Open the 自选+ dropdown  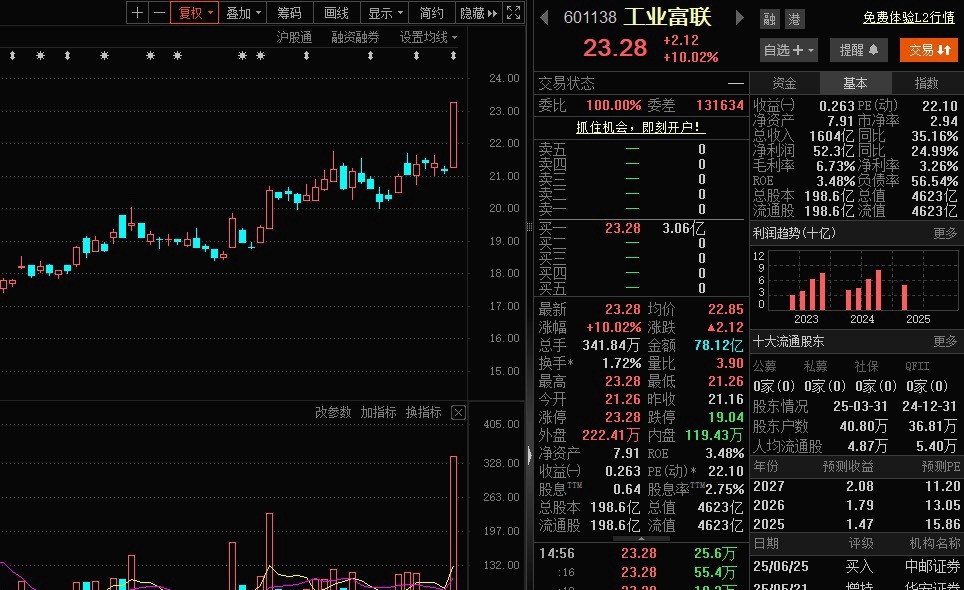(x=789, y=50)
